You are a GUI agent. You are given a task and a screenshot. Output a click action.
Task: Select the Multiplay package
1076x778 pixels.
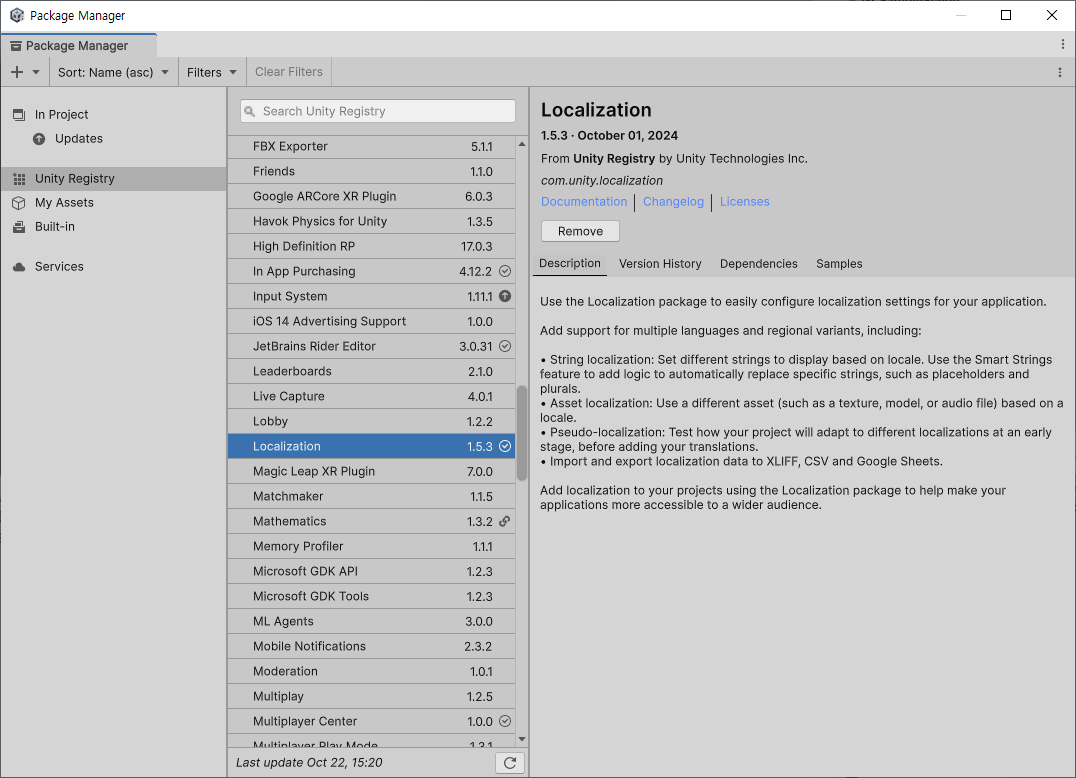pyautogui.click(x=371, y=697)
